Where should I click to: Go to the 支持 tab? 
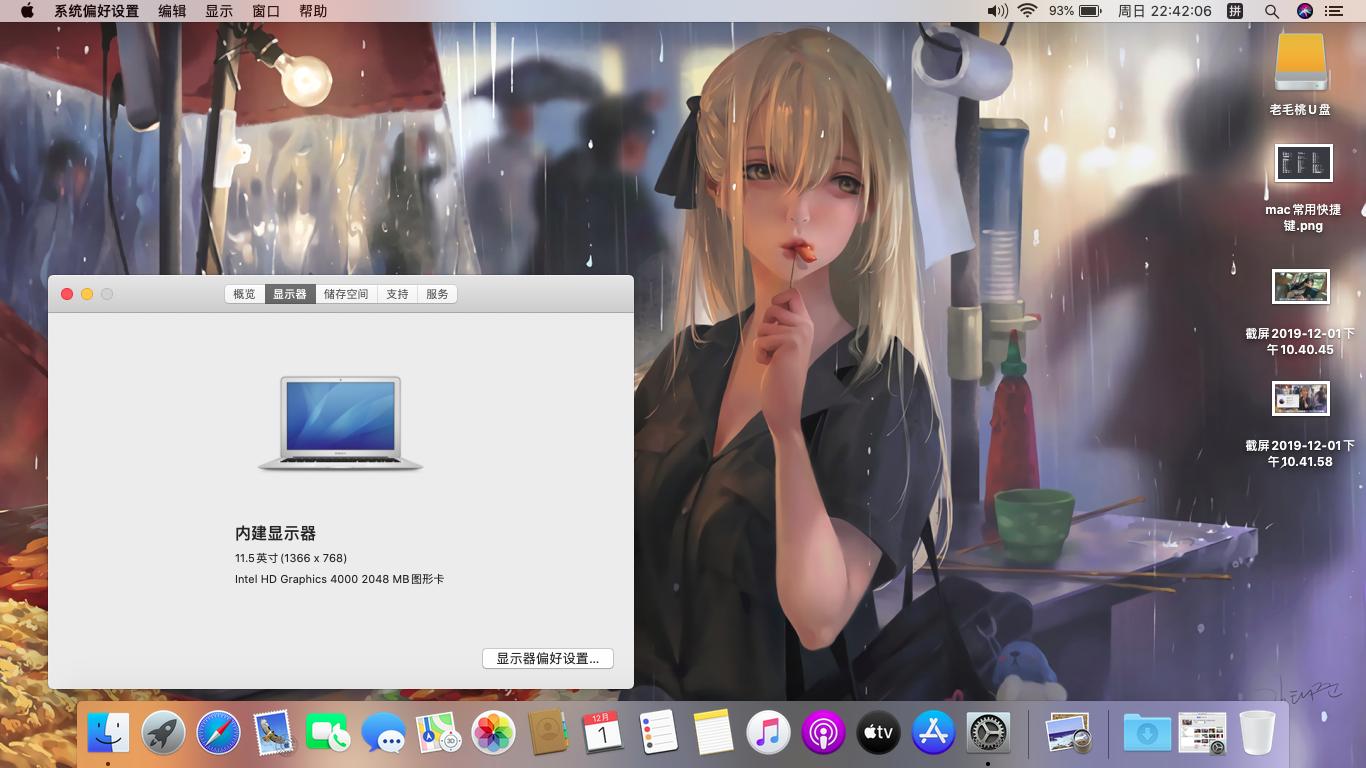coord(397,294)
